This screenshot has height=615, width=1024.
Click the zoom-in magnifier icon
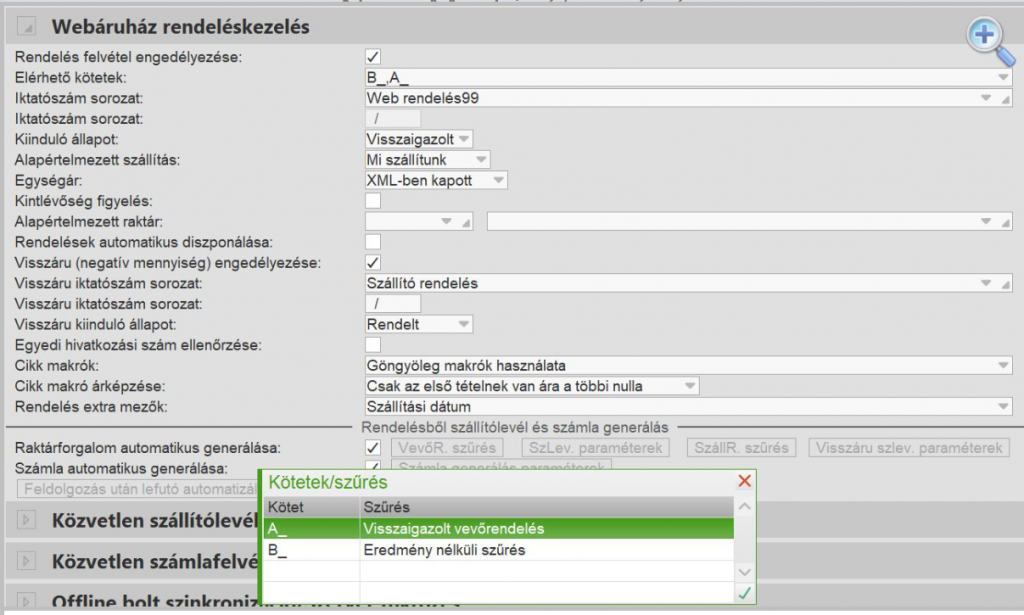[x=986, y=36]
